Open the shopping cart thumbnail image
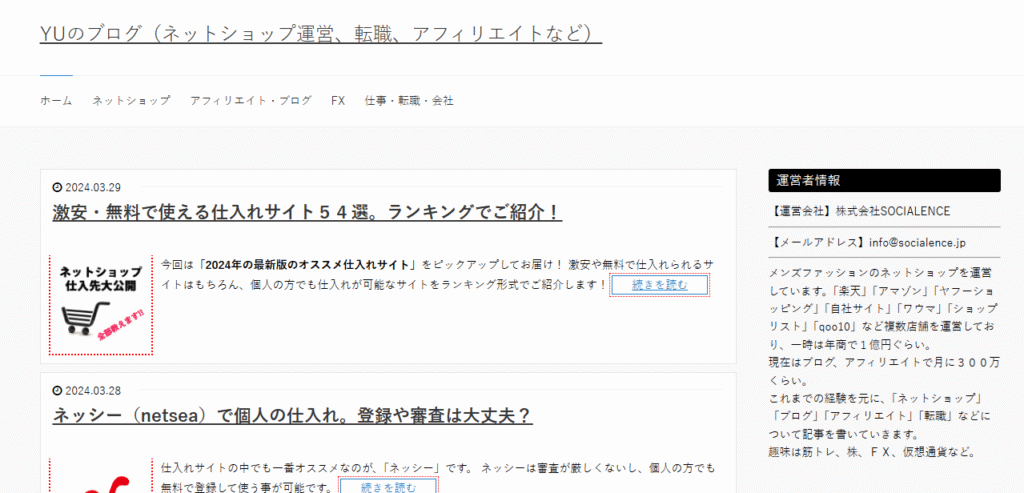The height and width of the screenshot is (493, 1024). (101, 304)
